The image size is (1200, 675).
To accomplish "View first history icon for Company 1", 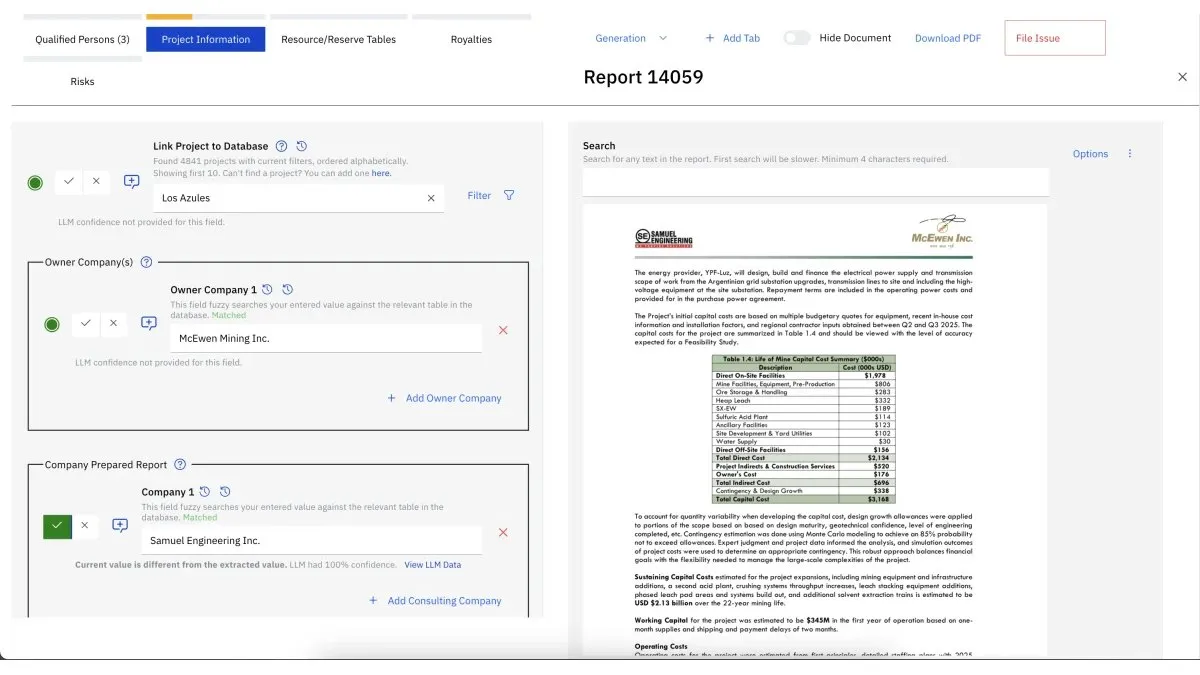I will click(205, 492).
